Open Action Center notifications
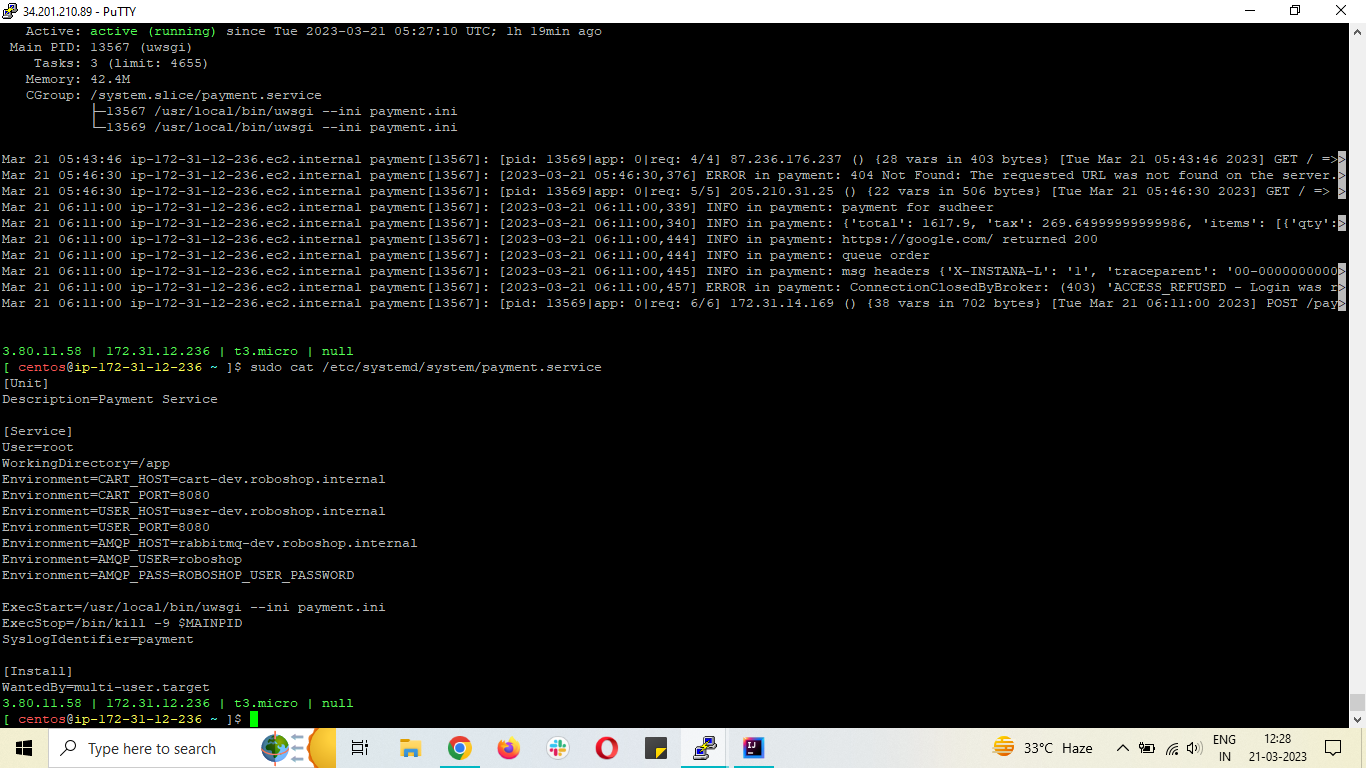Screen dimensions: 1366x768 pyautogui.click(x=1333, y=748)
